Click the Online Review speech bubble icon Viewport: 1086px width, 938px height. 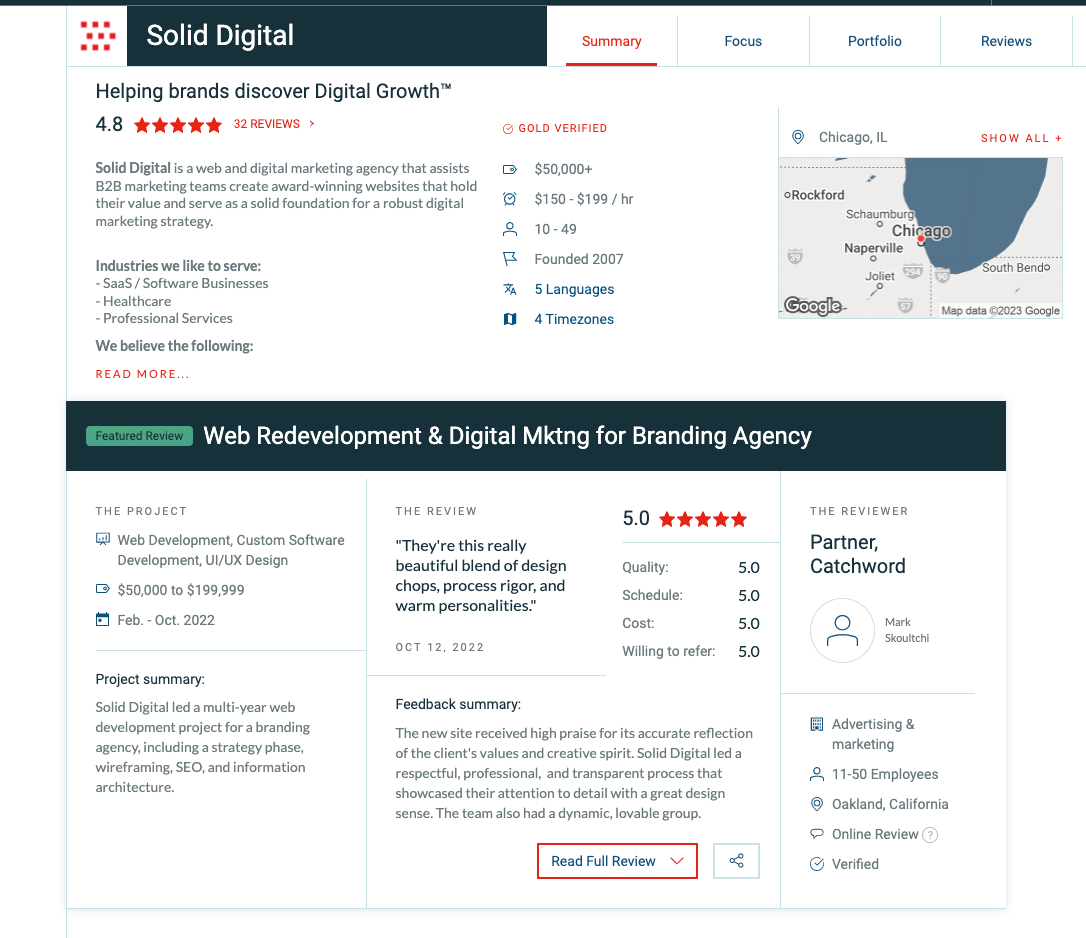pyautogui.click(x=817, y=834)
